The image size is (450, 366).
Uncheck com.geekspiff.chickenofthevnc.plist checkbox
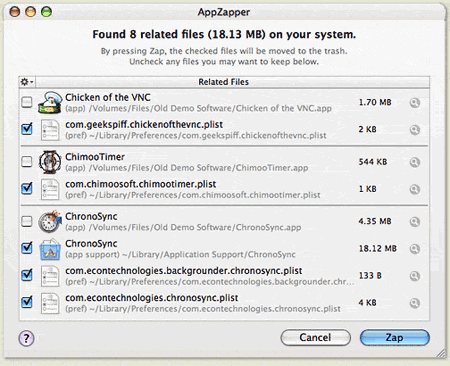click(x=27, y=129)
